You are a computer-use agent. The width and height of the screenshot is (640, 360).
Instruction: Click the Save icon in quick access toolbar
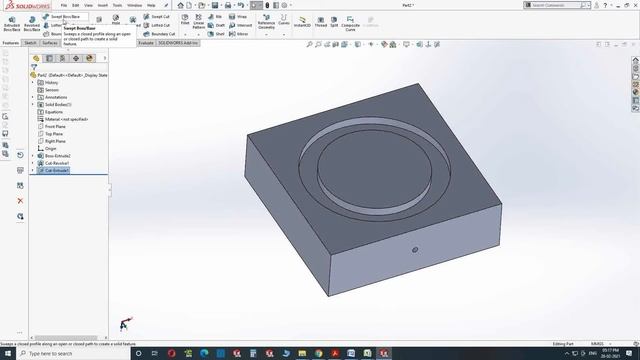click(215, 5)
